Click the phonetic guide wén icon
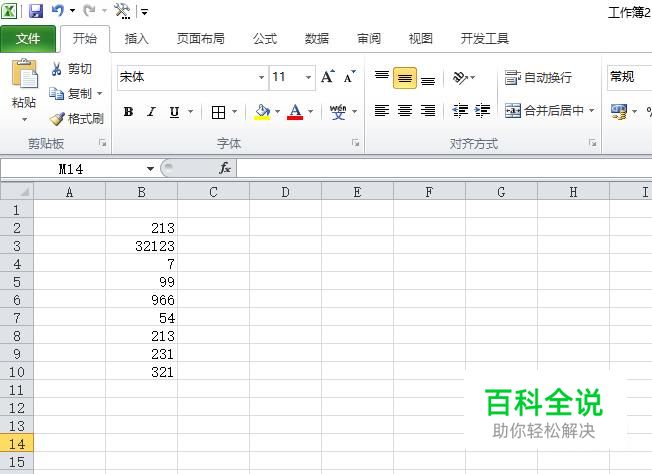The width and height of the screenshot is (652, 474). pos(338,112)
